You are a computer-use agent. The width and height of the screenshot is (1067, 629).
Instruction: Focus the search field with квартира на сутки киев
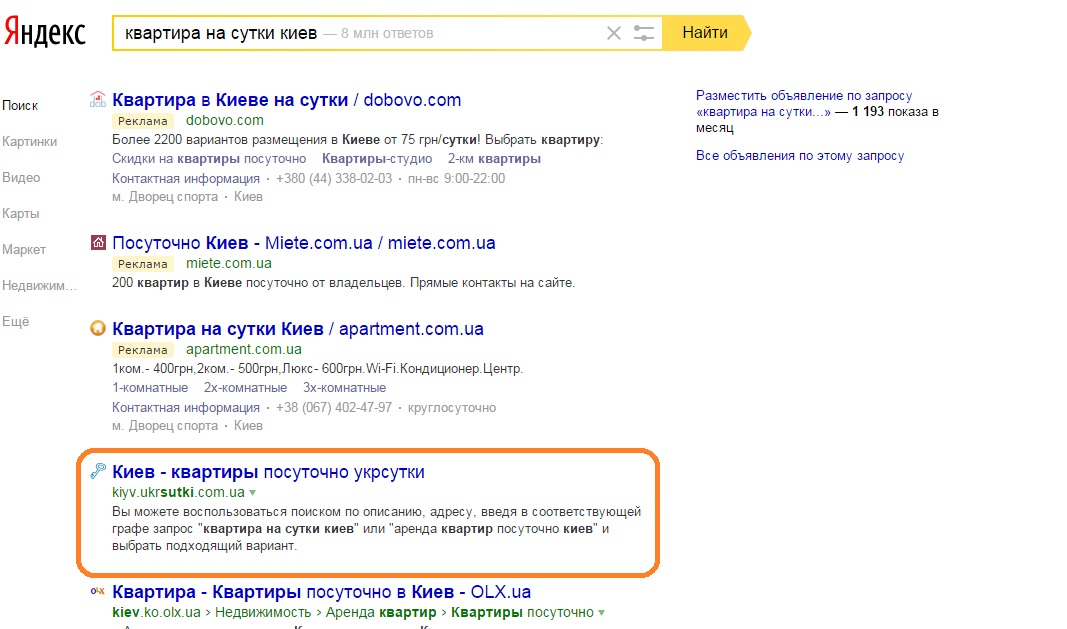click(x=387, y=33)
